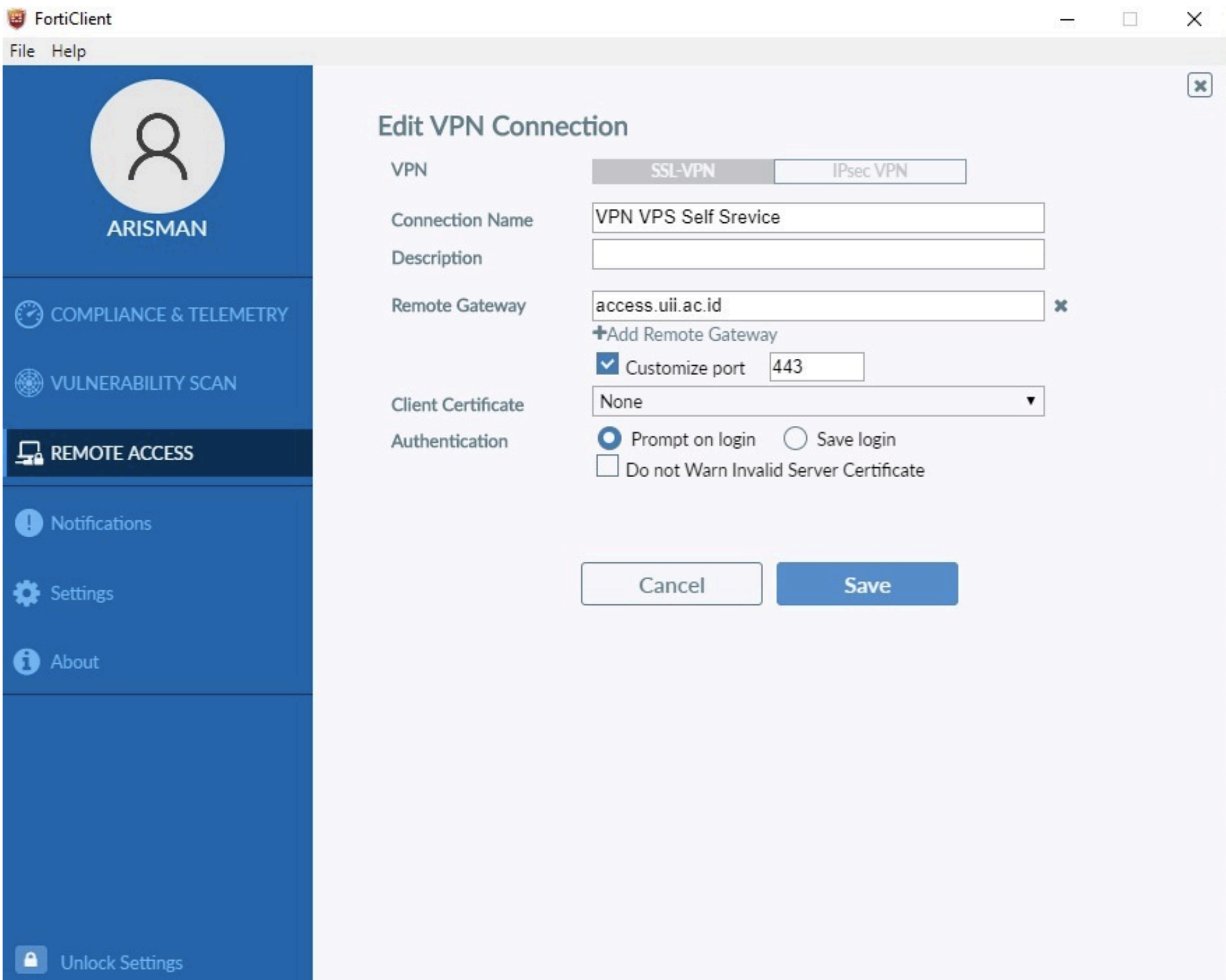
Task: Uncheck the Customize port checkbox
Action: point(607,366)
